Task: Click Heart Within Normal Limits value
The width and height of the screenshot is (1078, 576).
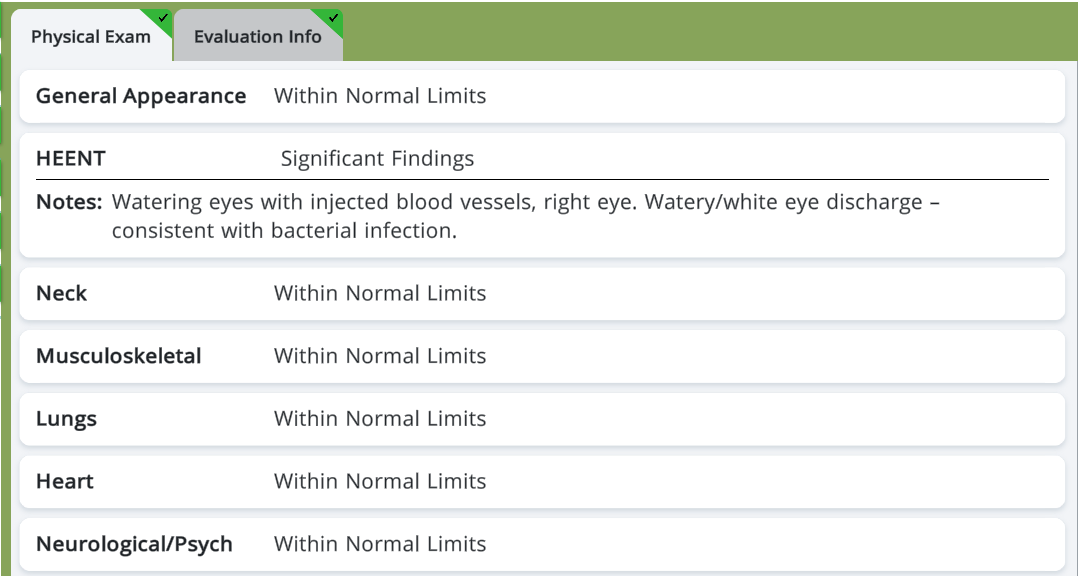Action: click(x=380, y=481)
